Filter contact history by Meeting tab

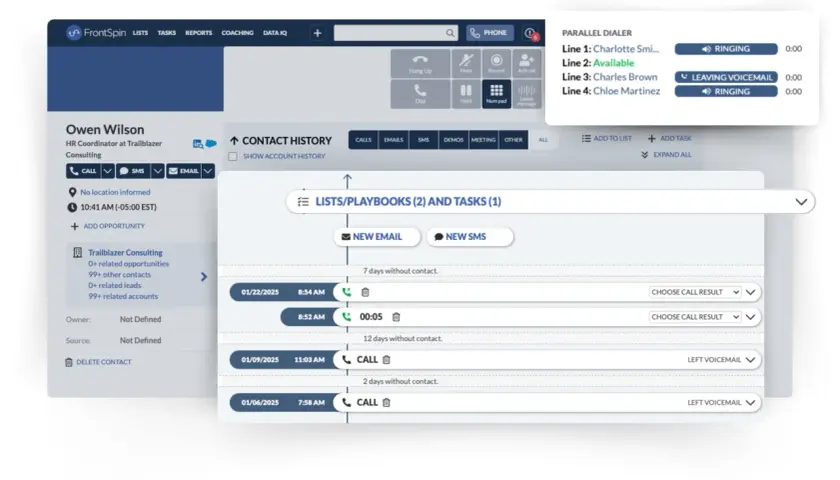tap(483, 140)
